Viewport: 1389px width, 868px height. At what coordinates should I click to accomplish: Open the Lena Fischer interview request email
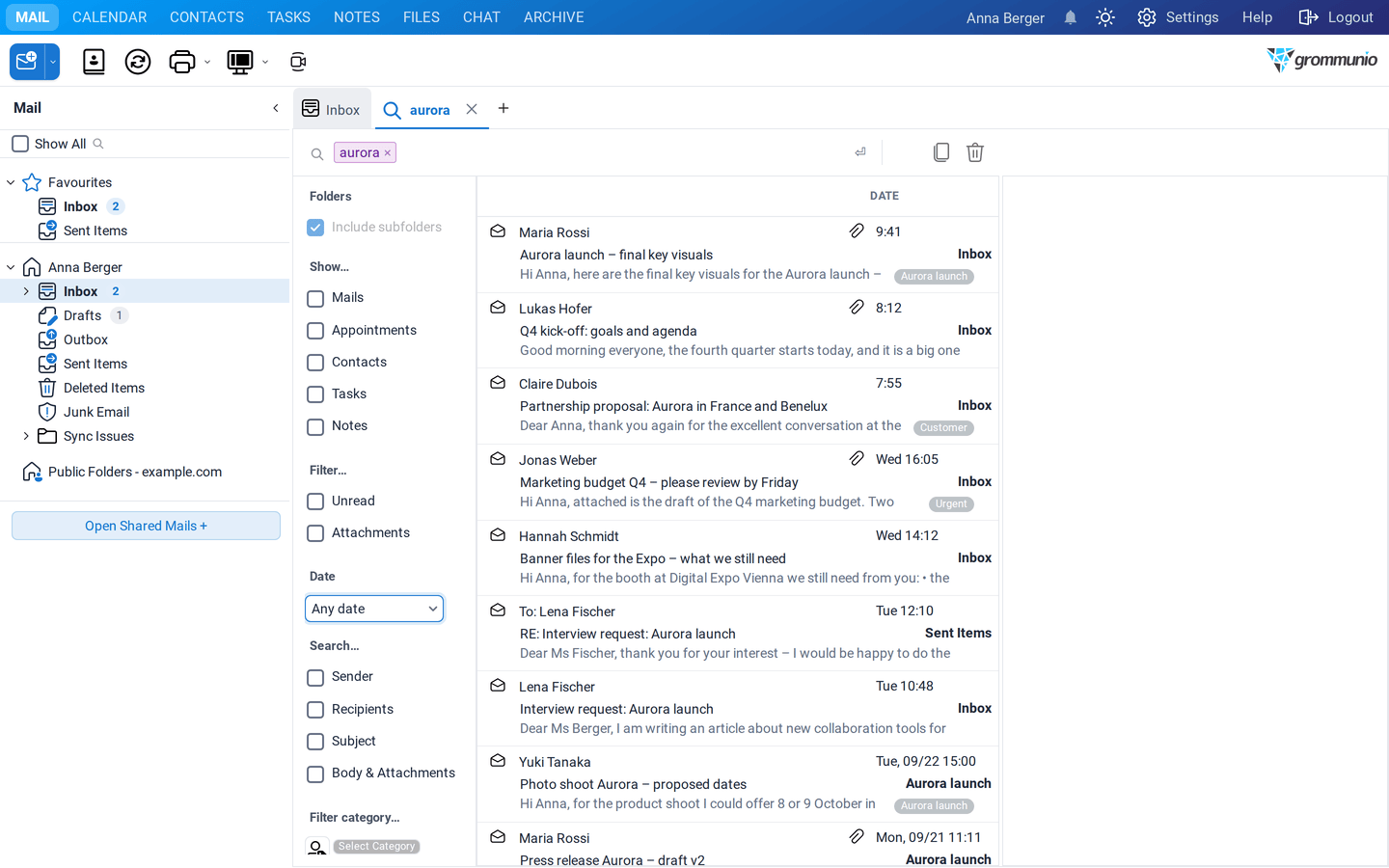[738, 709]
